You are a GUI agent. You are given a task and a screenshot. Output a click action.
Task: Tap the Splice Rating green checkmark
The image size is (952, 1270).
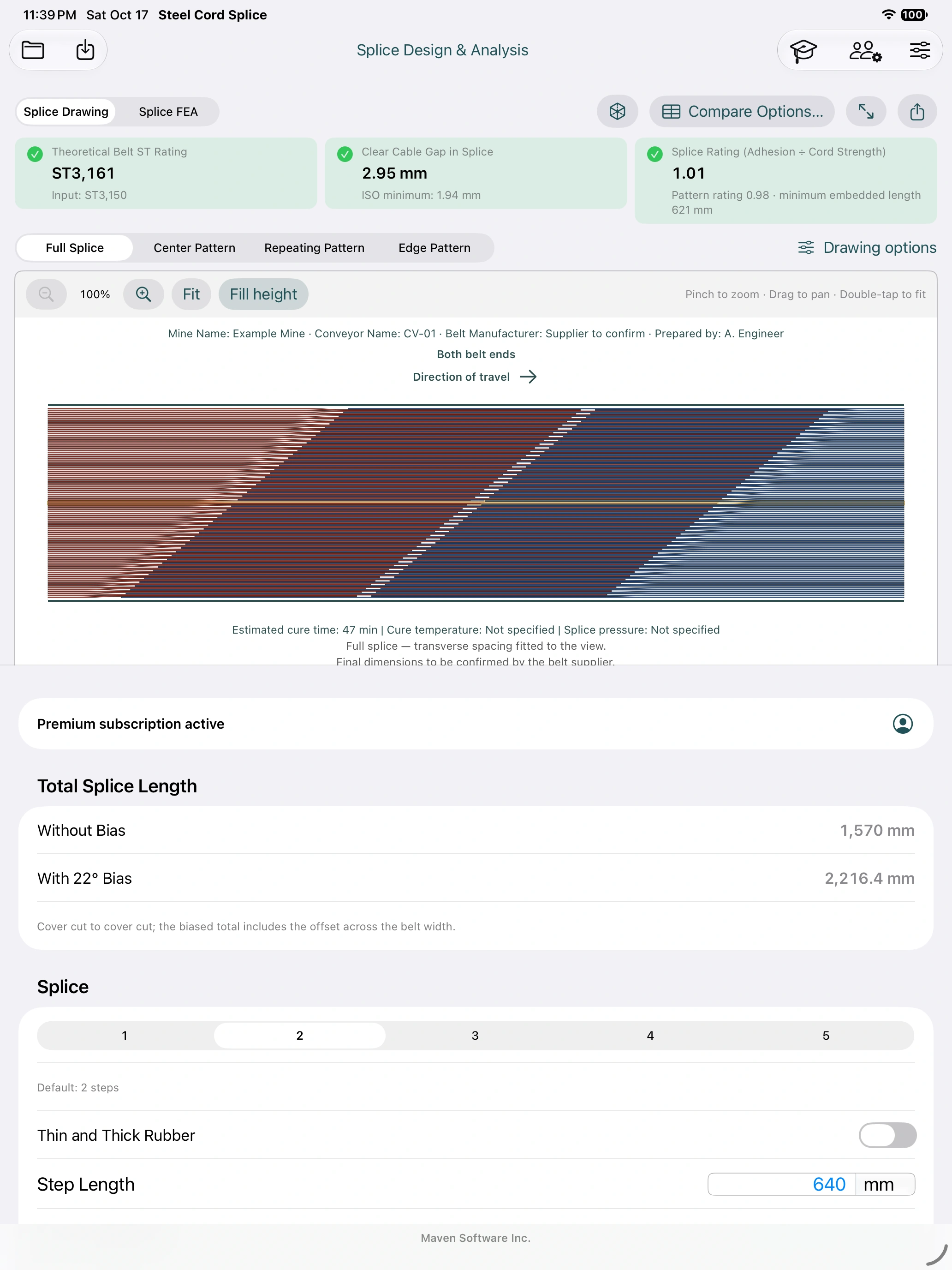click(655, 154)
